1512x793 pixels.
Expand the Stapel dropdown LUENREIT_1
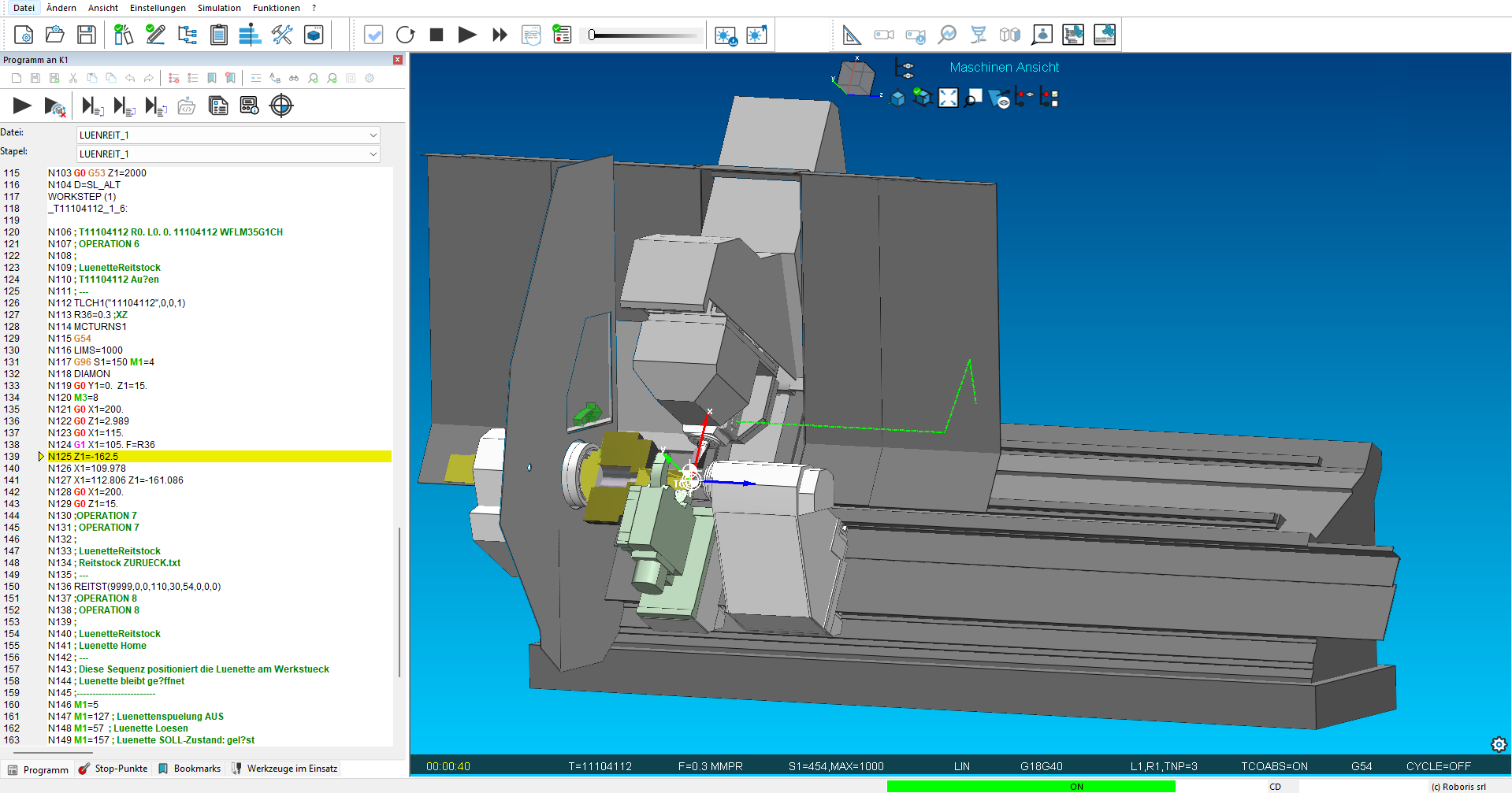pyautogui.click(x=373, y=154)
